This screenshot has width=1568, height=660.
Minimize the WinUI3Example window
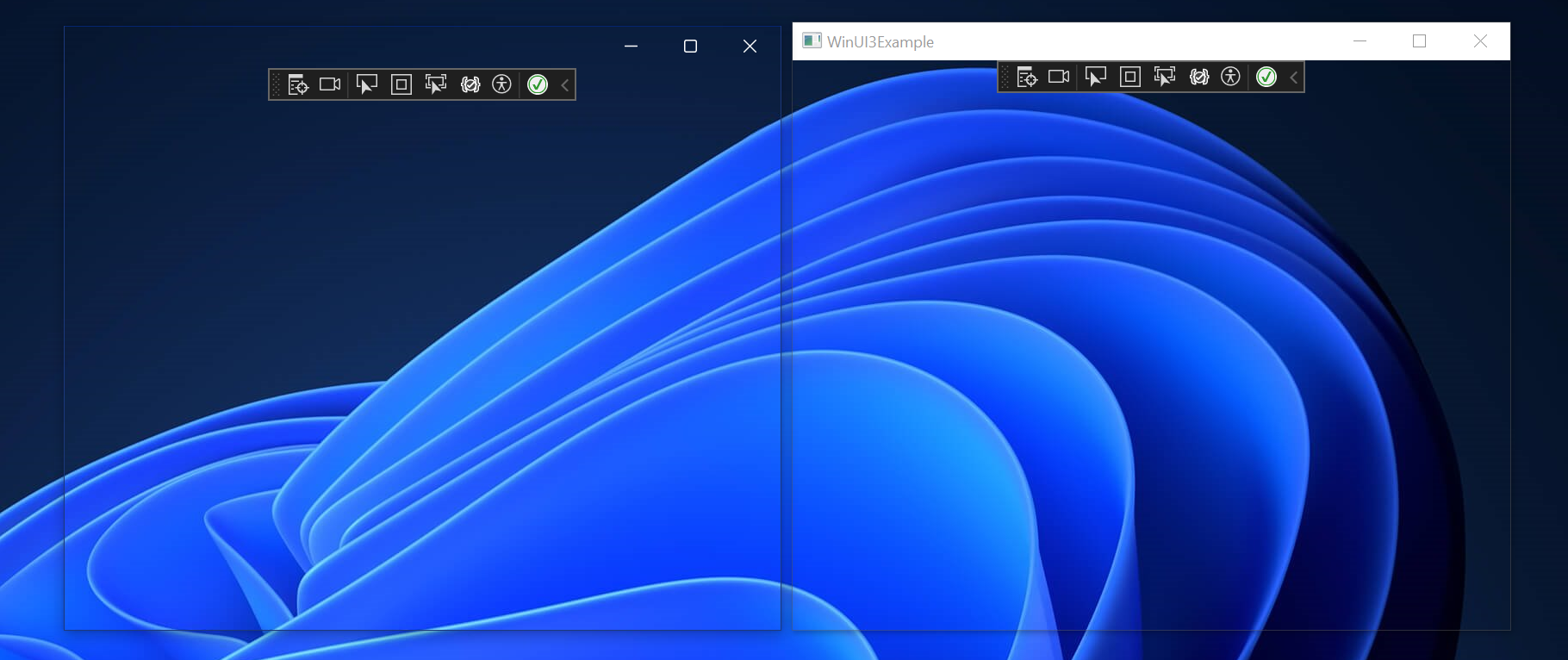click(1360, 40)
